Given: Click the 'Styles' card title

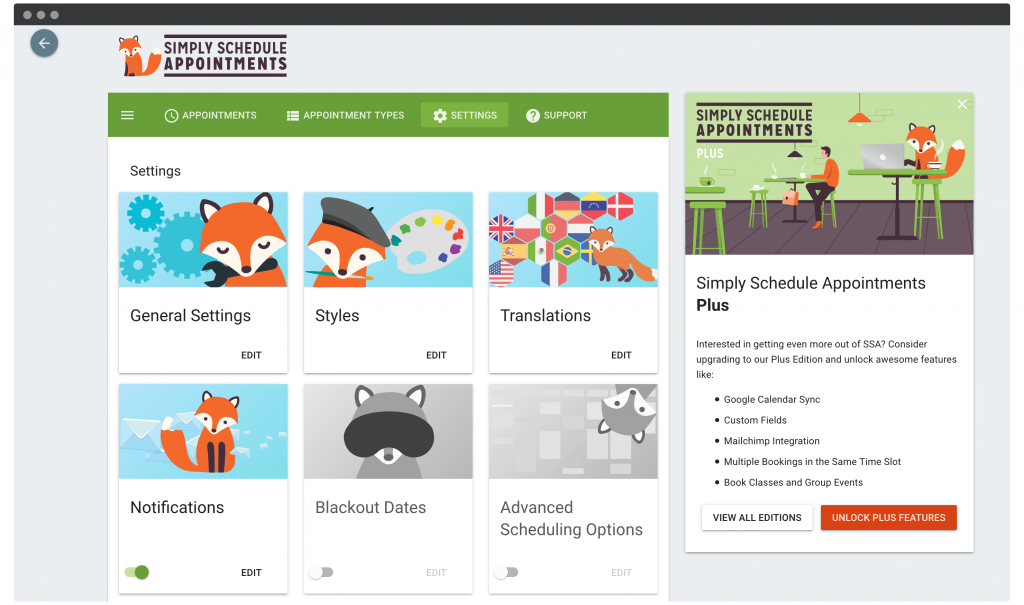Looking at the screenshot, I should 337,316.
